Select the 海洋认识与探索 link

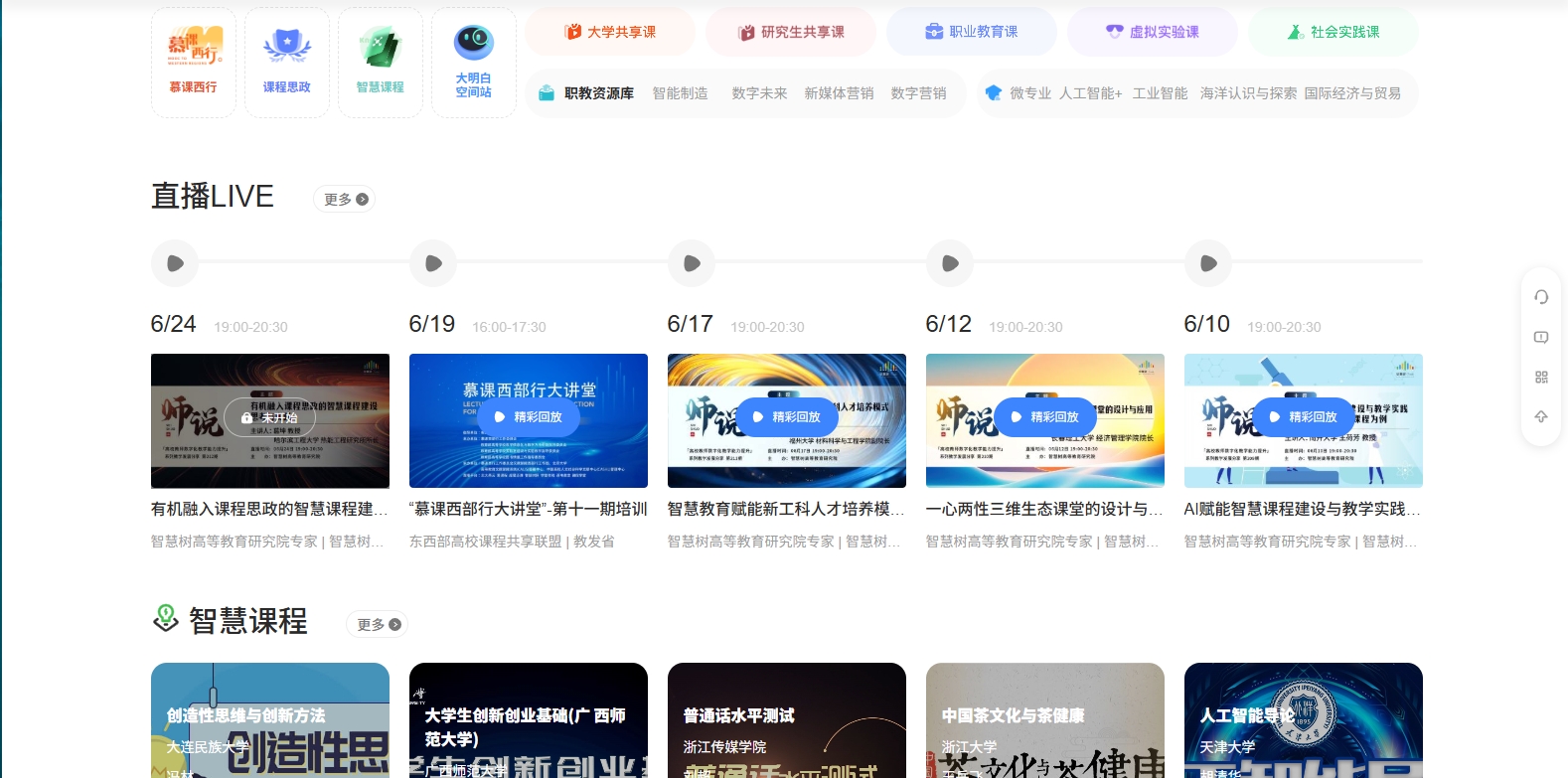(1248, 93)
